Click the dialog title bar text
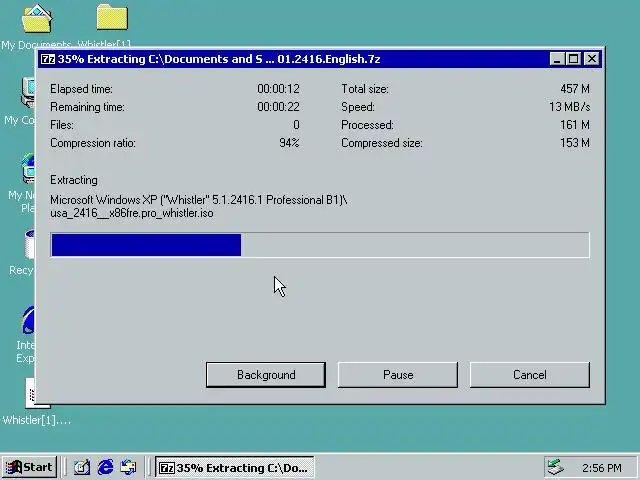This screenshot has height=480, width=640. click(219, 59)
